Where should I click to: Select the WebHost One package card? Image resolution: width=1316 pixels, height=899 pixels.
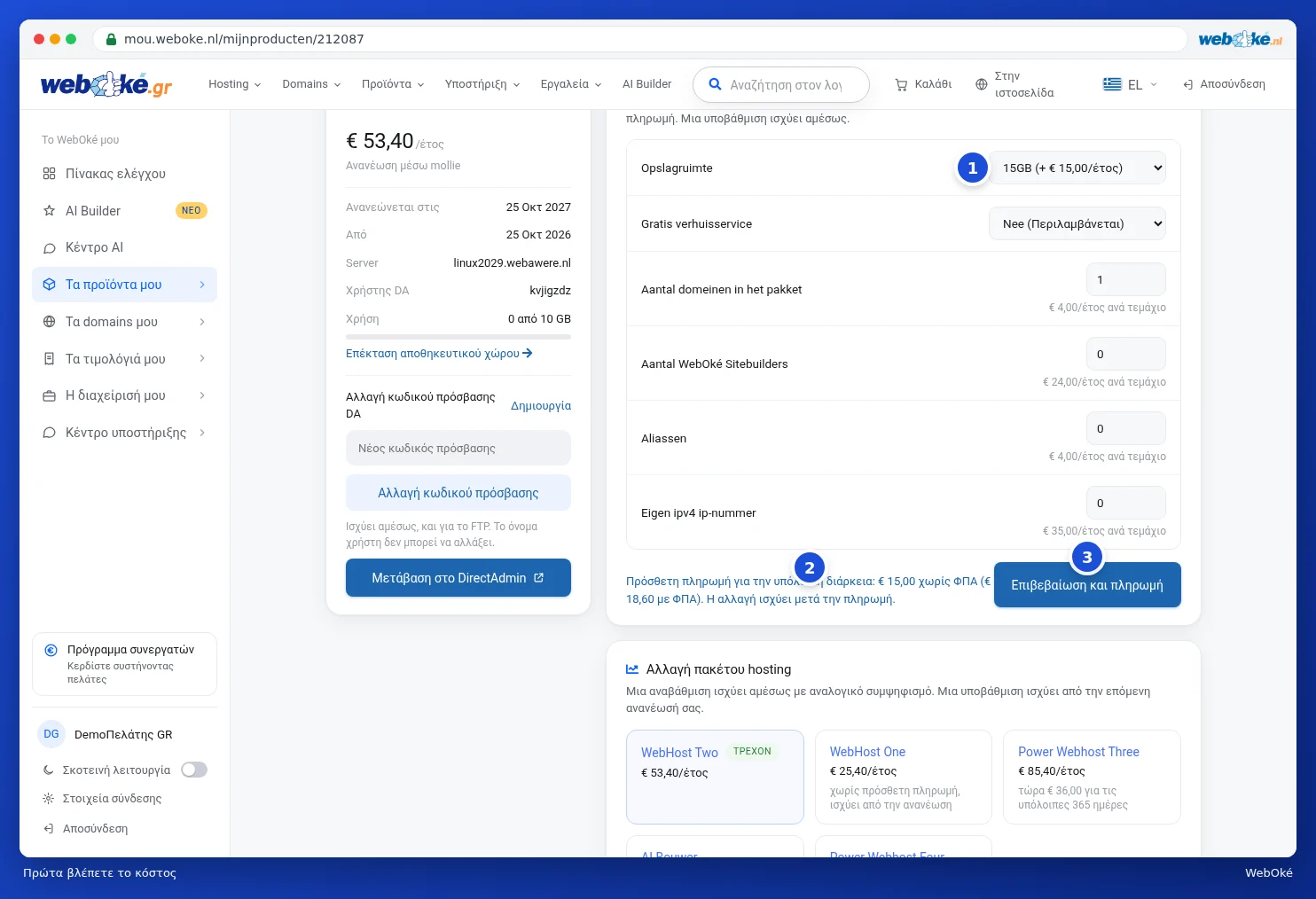tap(903, 777)
